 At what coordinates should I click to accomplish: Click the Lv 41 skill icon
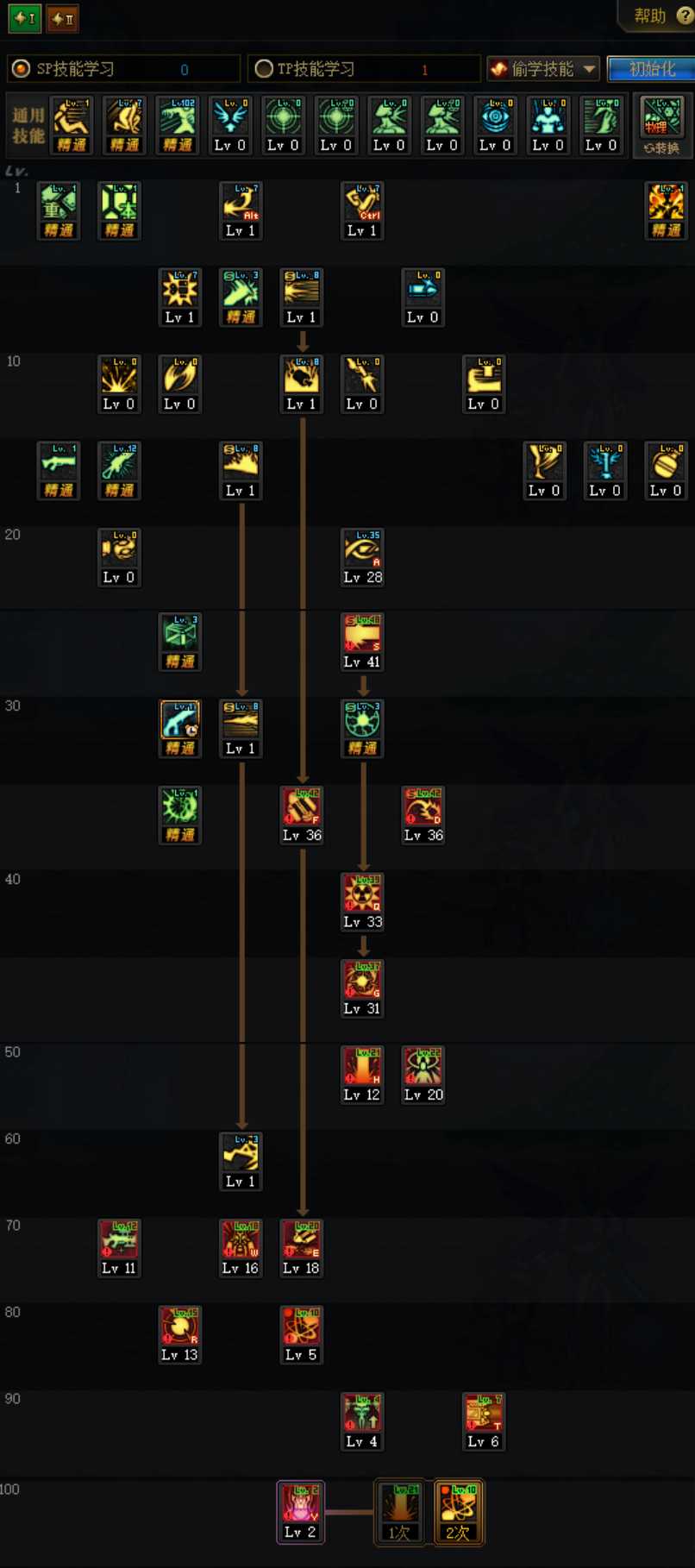362,635
